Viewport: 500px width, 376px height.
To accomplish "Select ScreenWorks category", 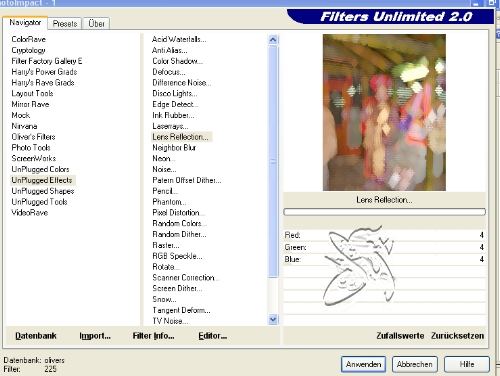I will [34, 159].
